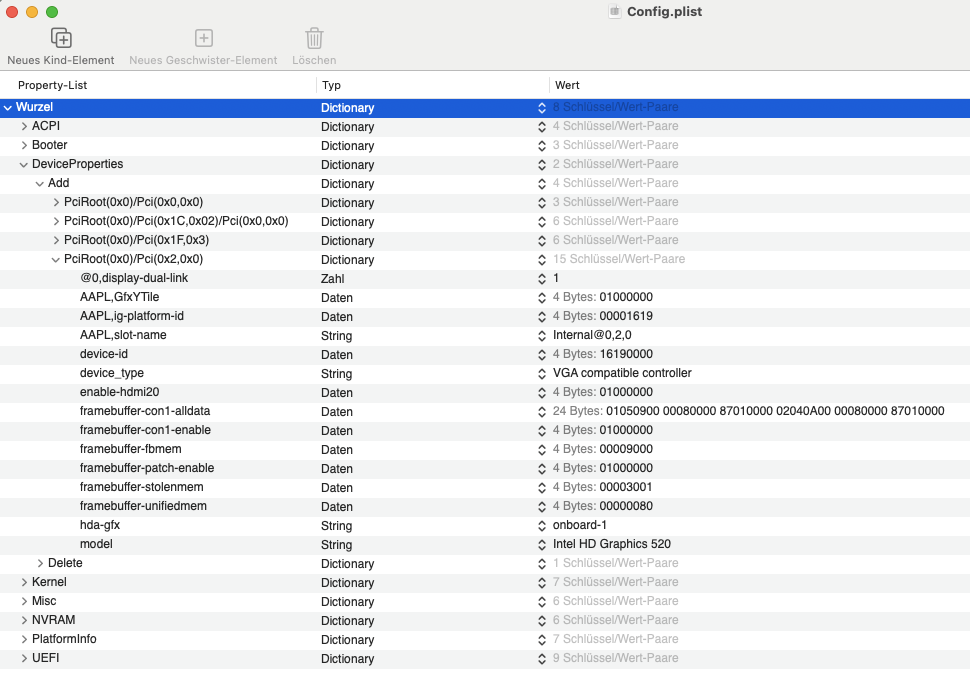Expand the PlatformInfo dictionary

(24, 639)
